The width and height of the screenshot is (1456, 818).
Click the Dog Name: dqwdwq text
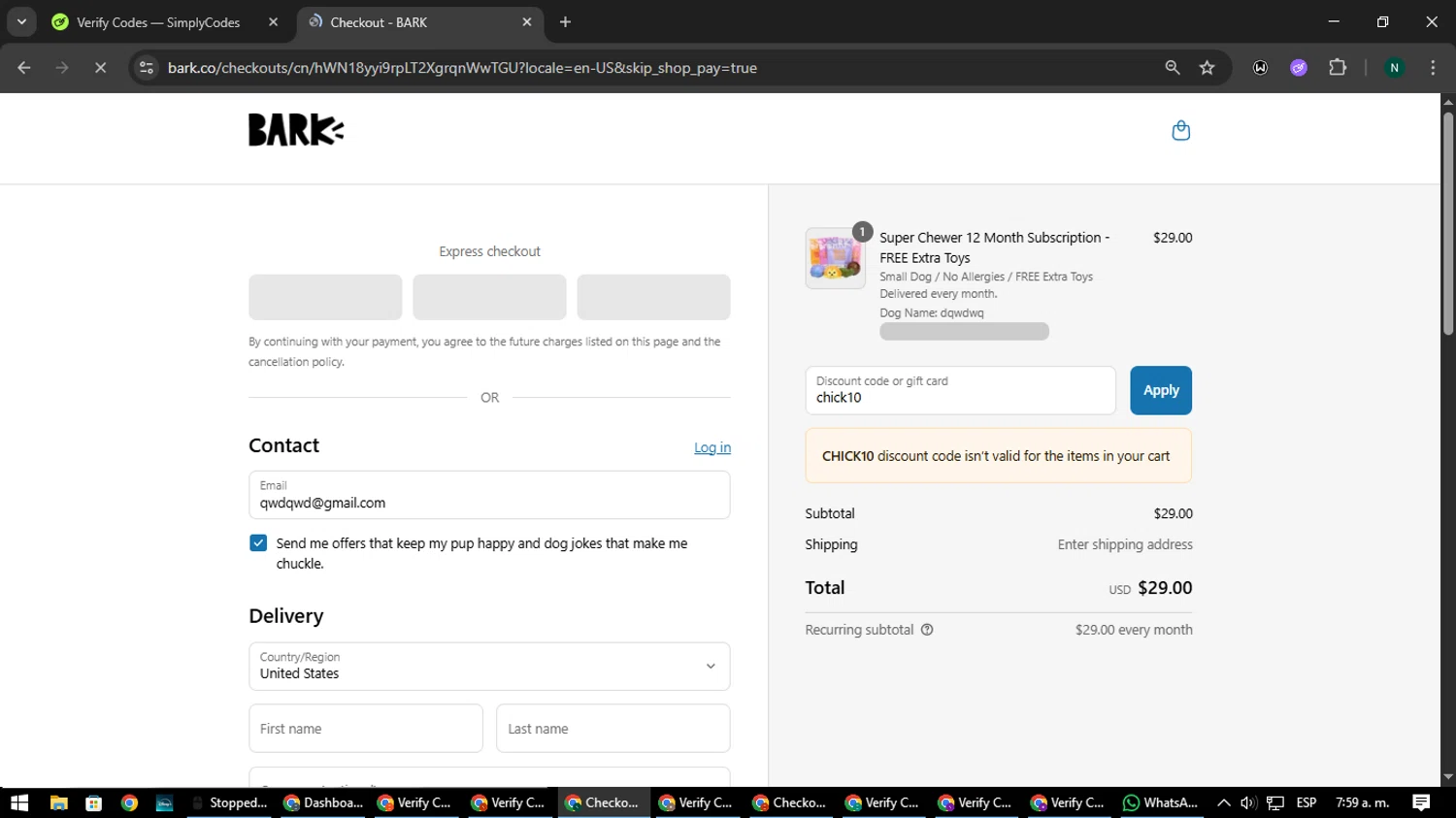(932, 312)
